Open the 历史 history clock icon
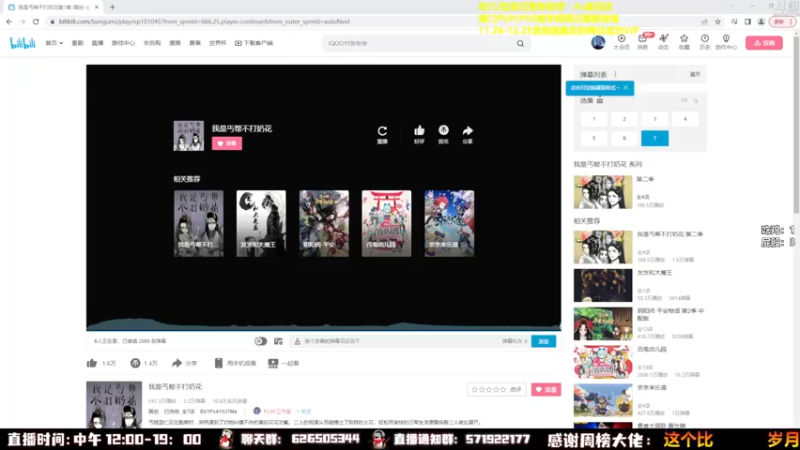This screenshot has width=800, height=450. (705, 42)
